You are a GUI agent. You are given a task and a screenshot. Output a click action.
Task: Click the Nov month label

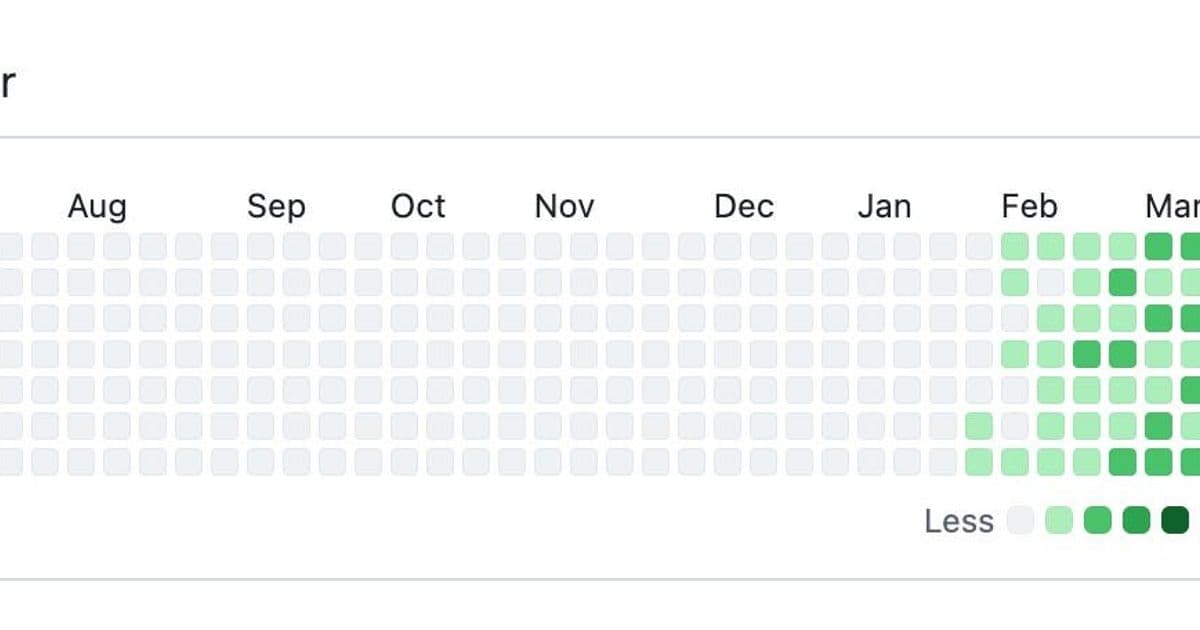pyautogui.click(x=564, y=207)
